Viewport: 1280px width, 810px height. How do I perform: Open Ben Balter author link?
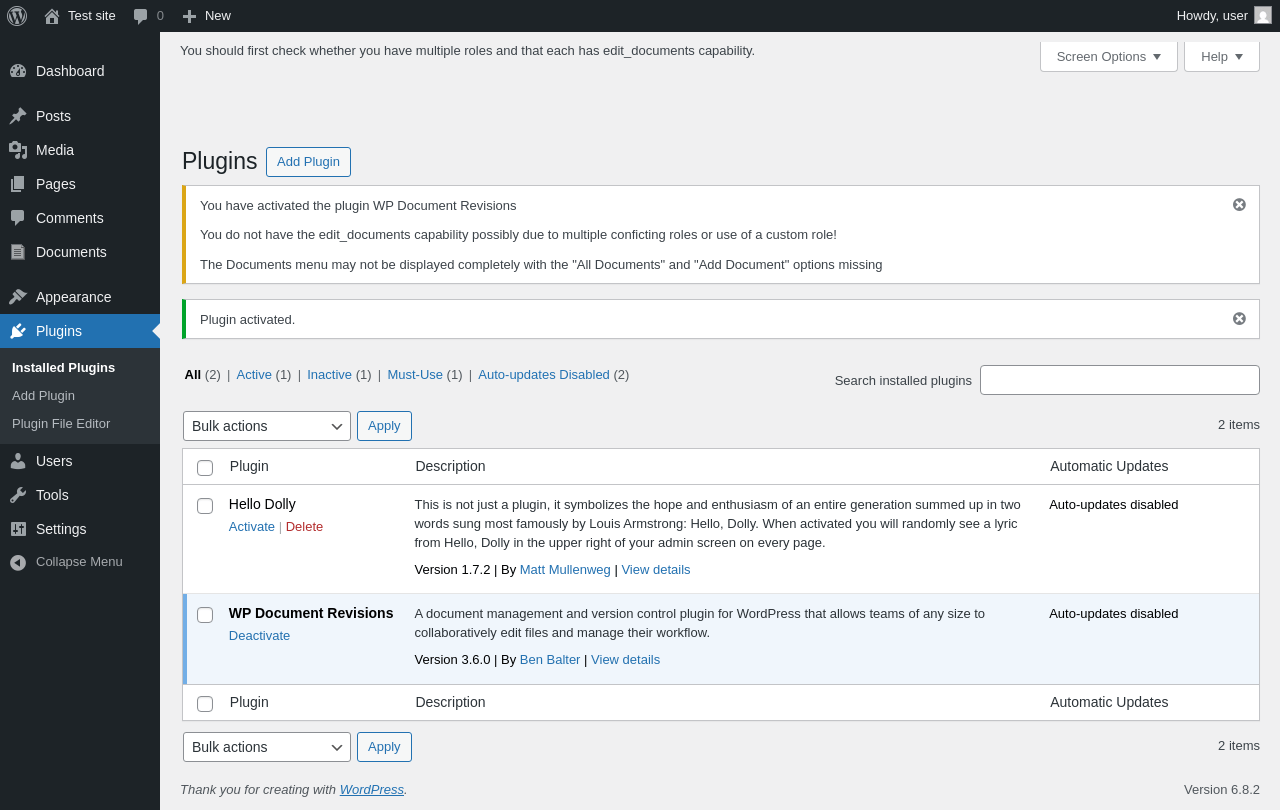point(550,660)
